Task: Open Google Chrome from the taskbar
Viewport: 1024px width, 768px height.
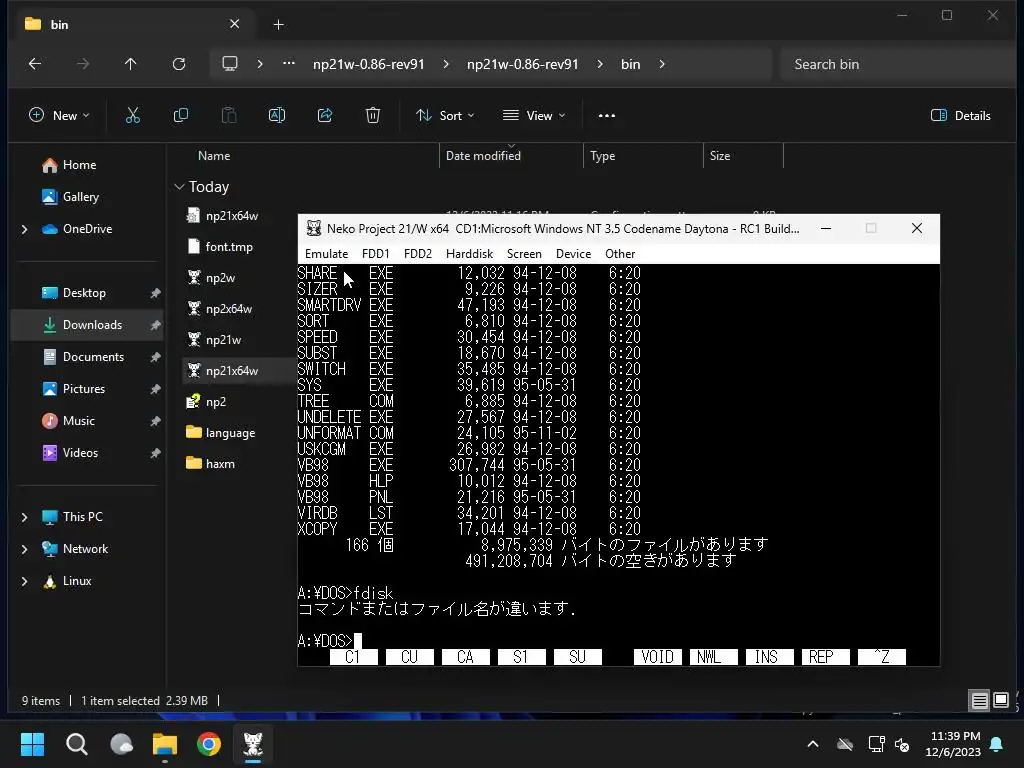Action: 209,744
